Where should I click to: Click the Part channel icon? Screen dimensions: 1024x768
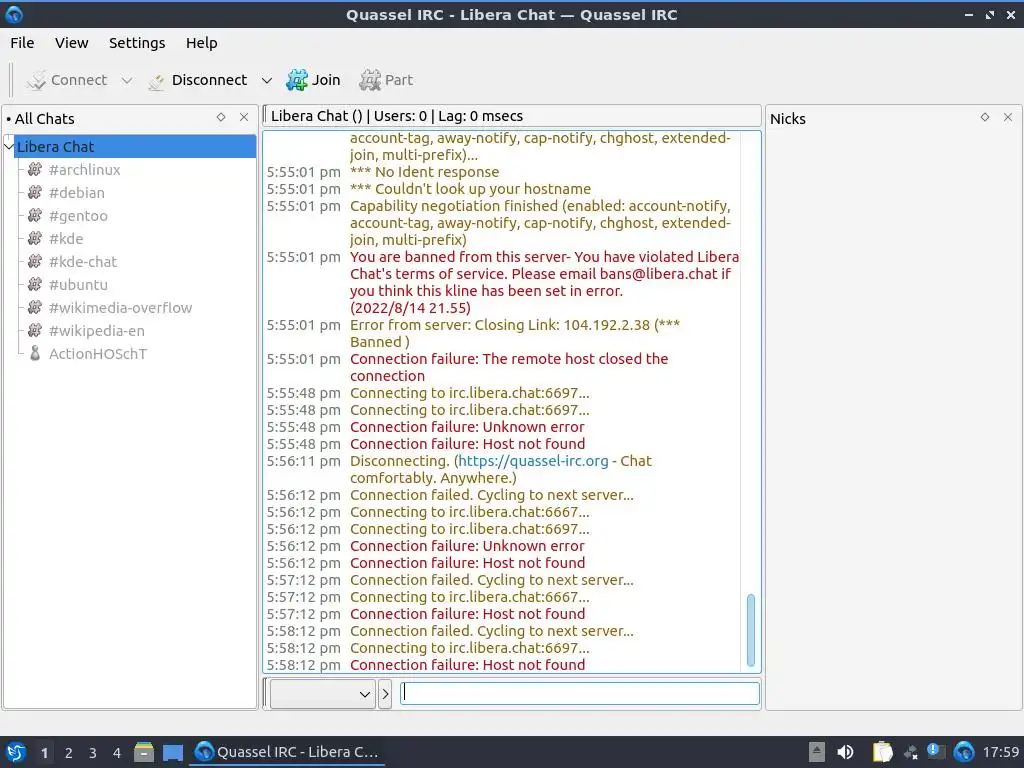point(370,80)
